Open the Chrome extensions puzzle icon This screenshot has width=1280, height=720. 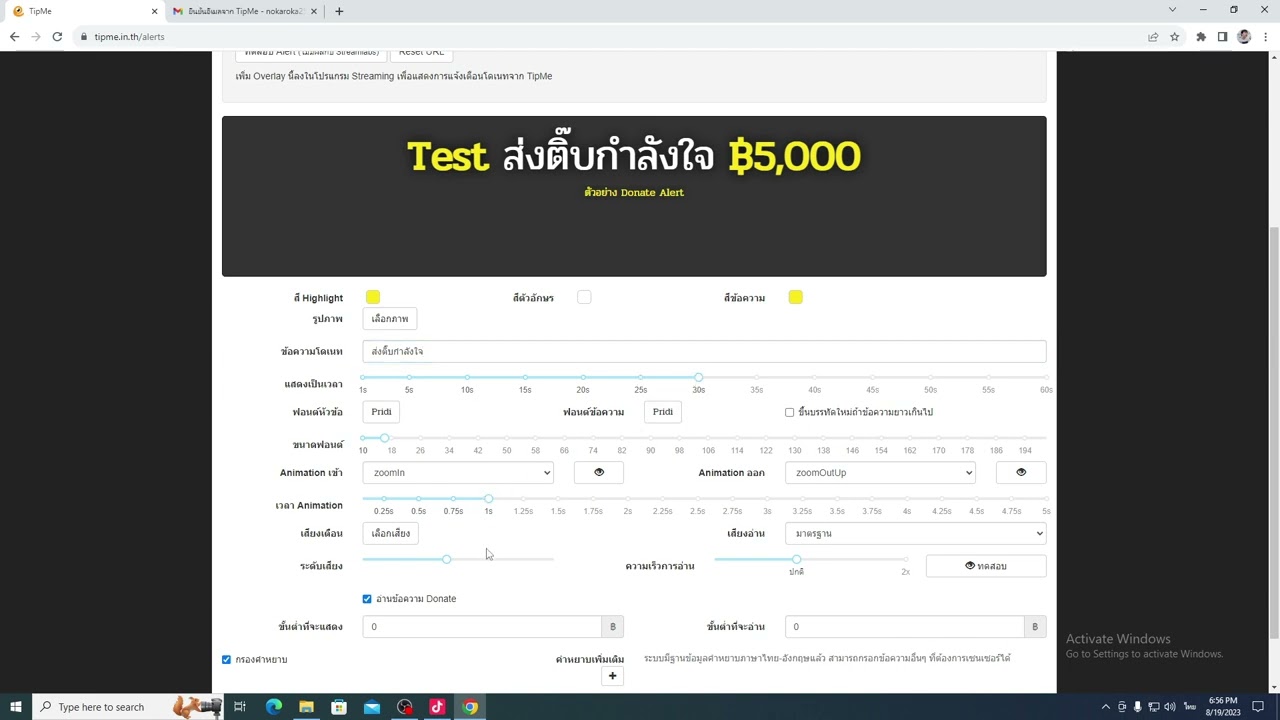tap(1201, 37)
